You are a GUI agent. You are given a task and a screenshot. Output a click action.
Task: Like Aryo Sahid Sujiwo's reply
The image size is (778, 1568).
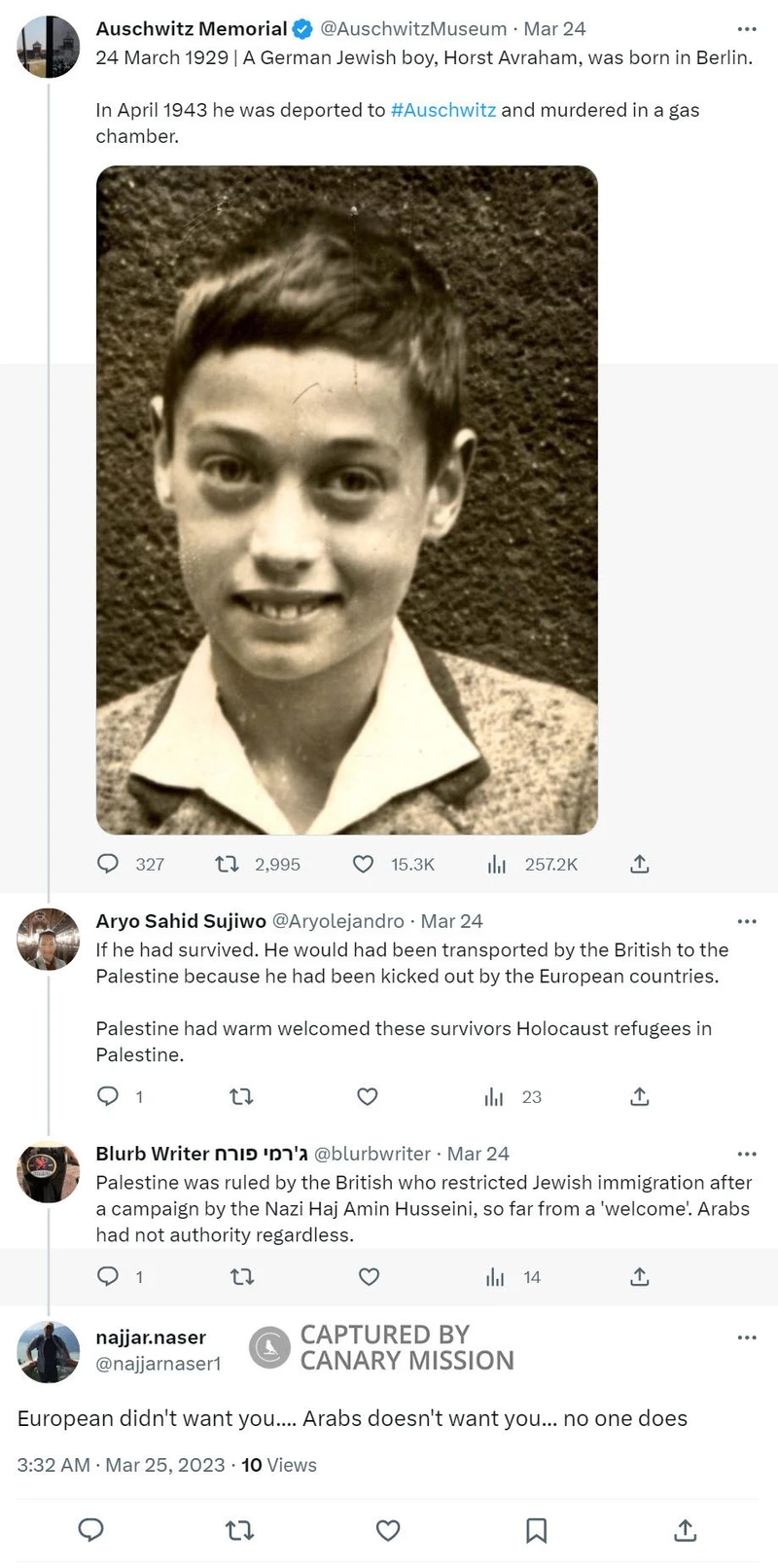pos(368,1097)
